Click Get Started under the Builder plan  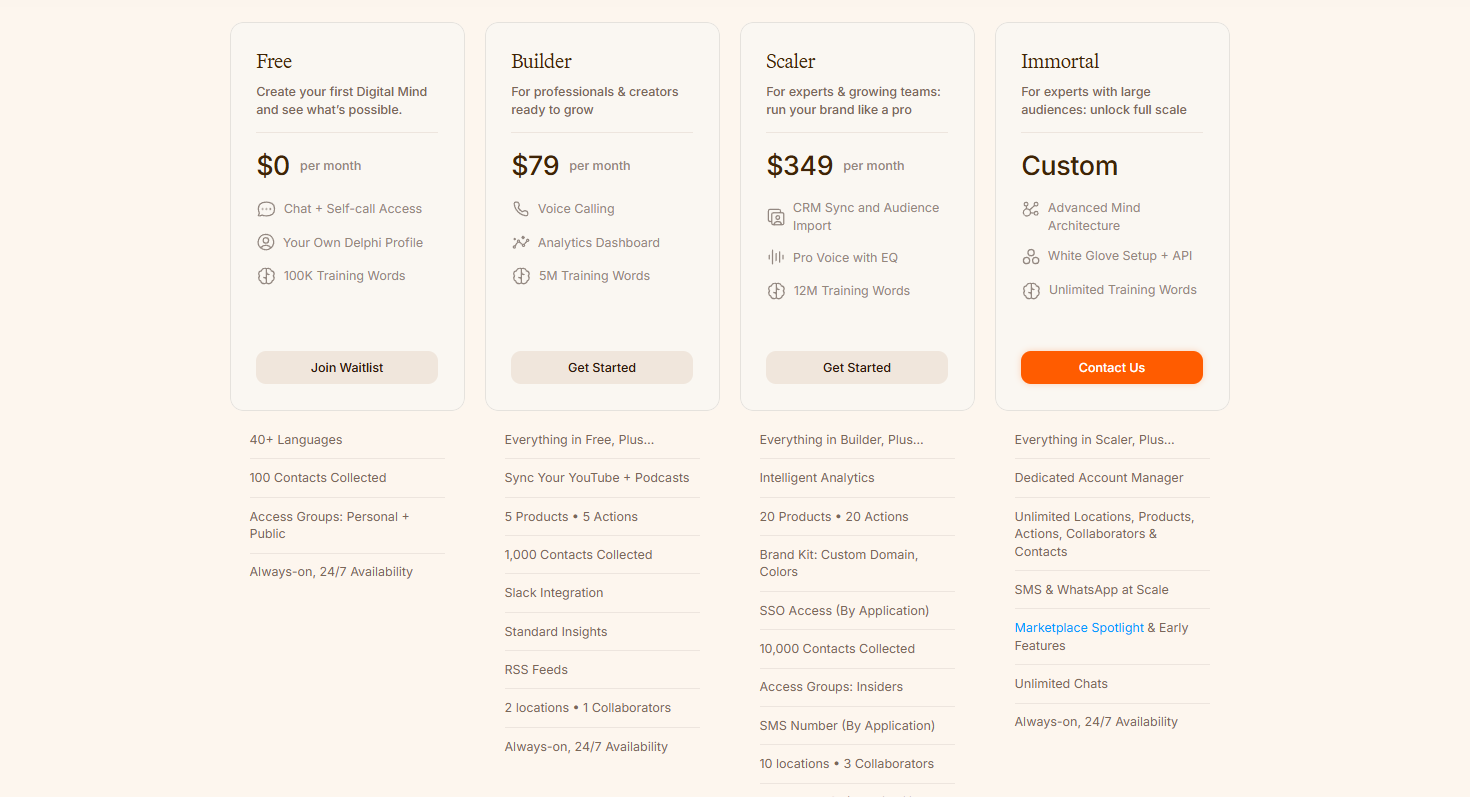tap(602, 367)
